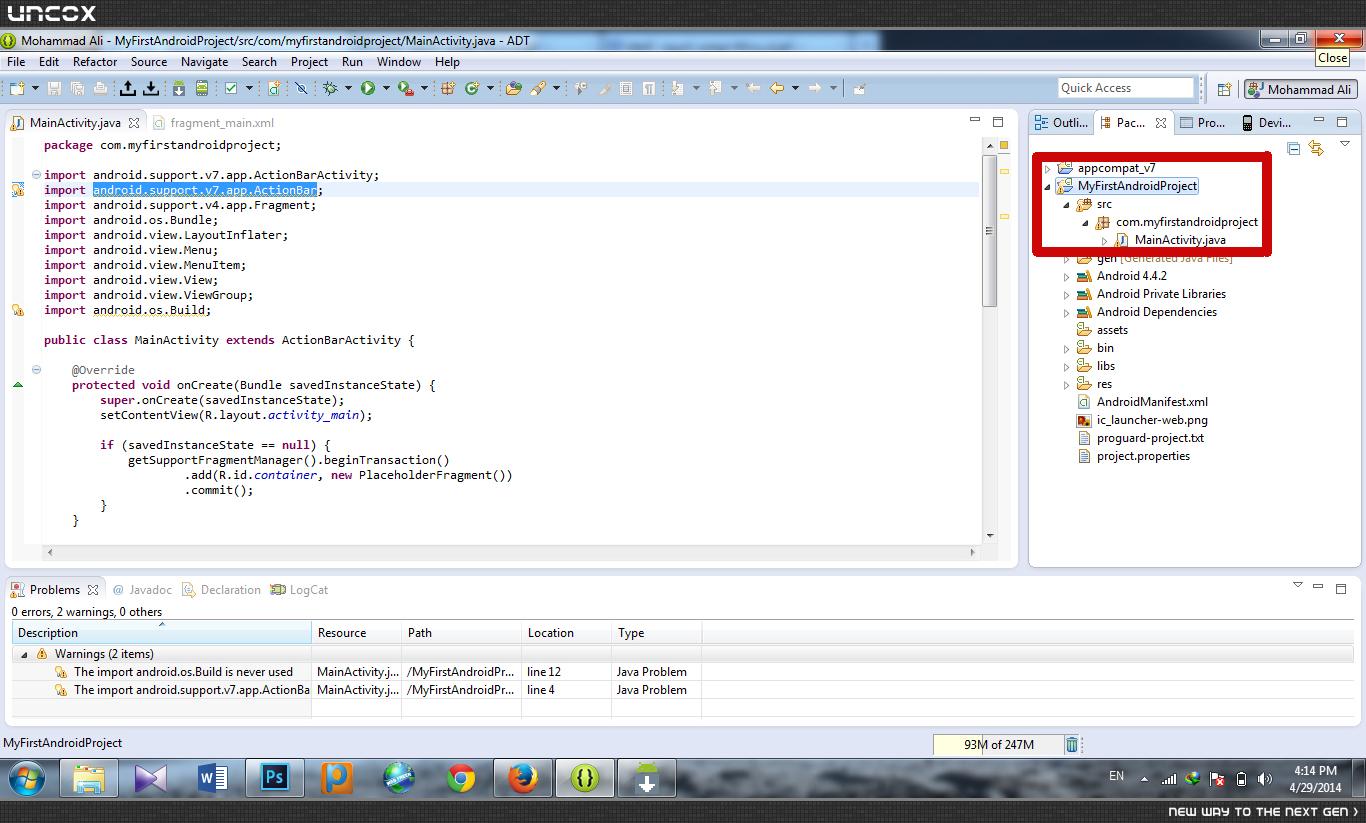Open the Android Virtual Device Manager icon
The image size is (1366, 823).
(201, 88)
